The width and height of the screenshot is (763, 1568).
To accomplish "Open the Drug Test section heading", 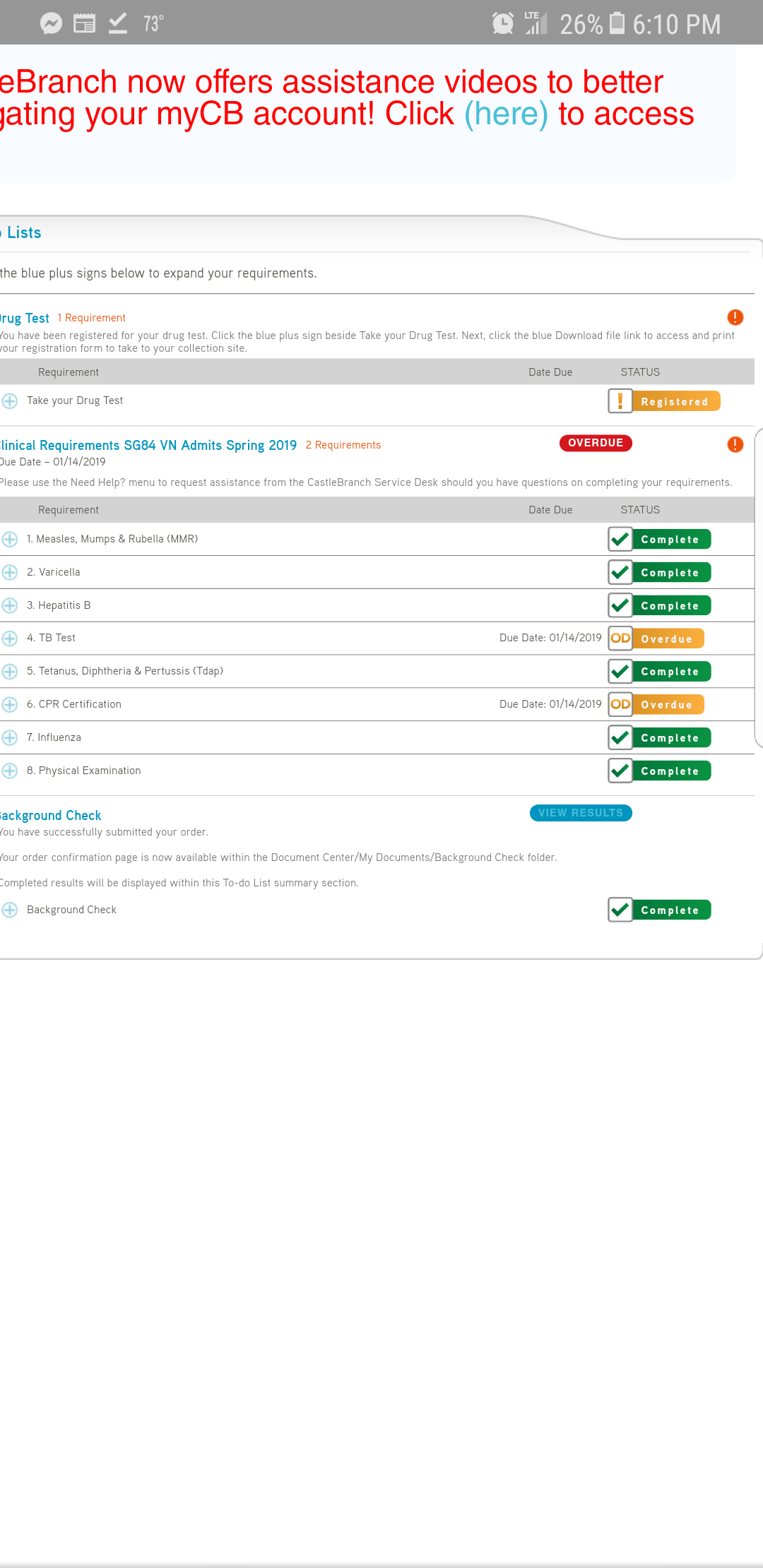I will (25, 319).
